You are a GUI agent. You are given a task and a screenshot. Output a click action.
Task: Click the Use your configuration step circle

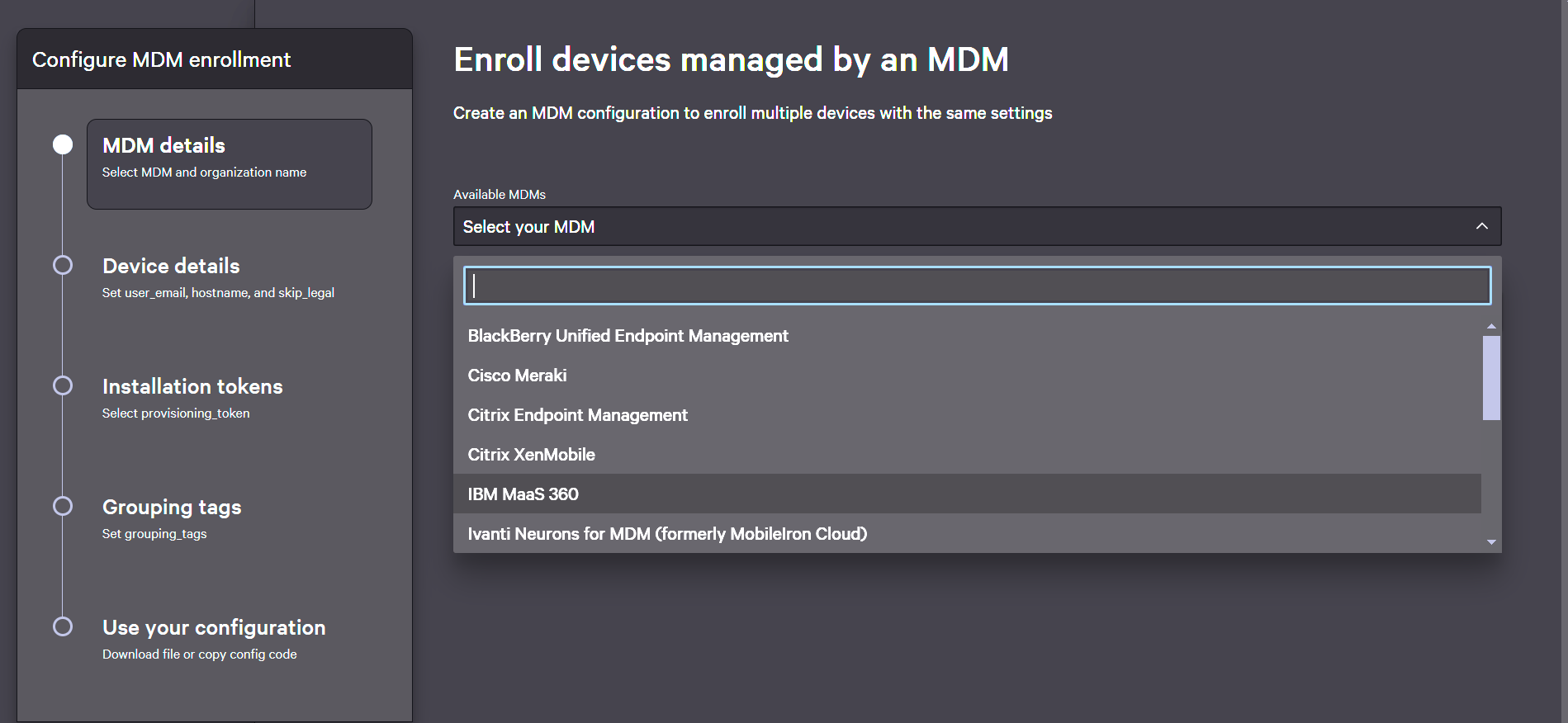tap(63, 626)
